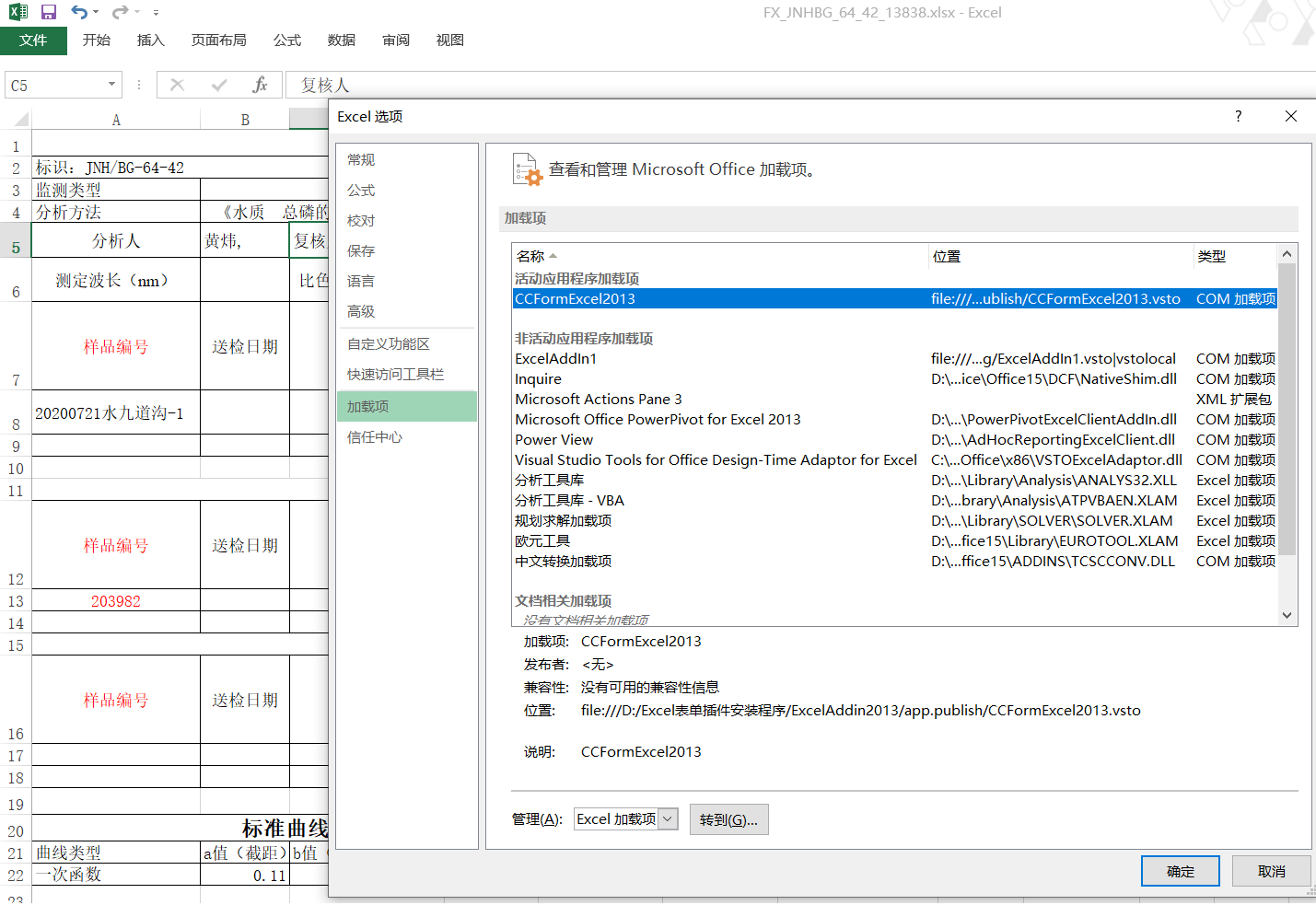The width and height of the screenshot is (1316, 905).
Task: Switch to the 视图 ribbon tab
Action: pos(450,41)
